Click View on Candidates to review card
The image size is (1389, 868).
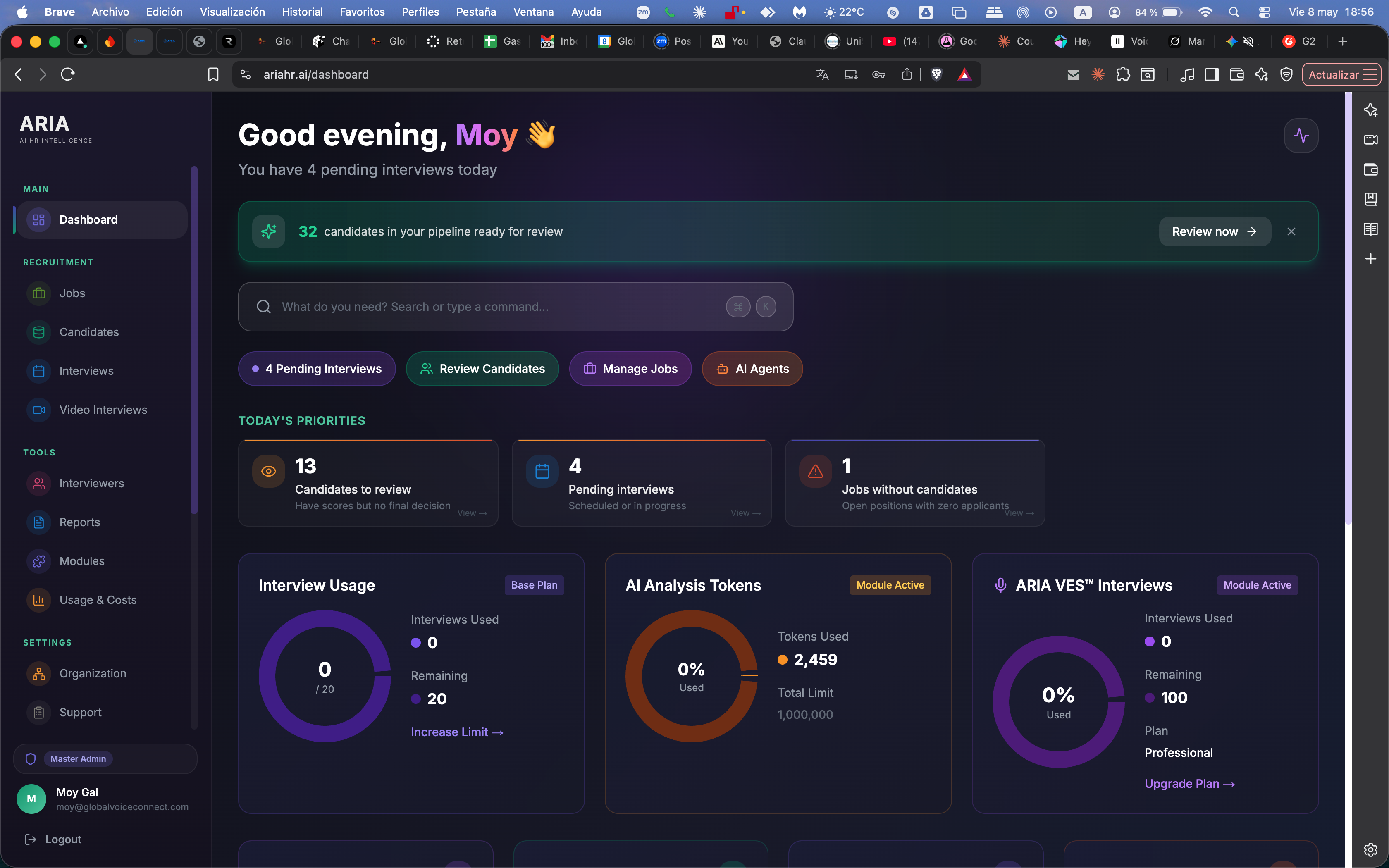click(x=473, y=513)
